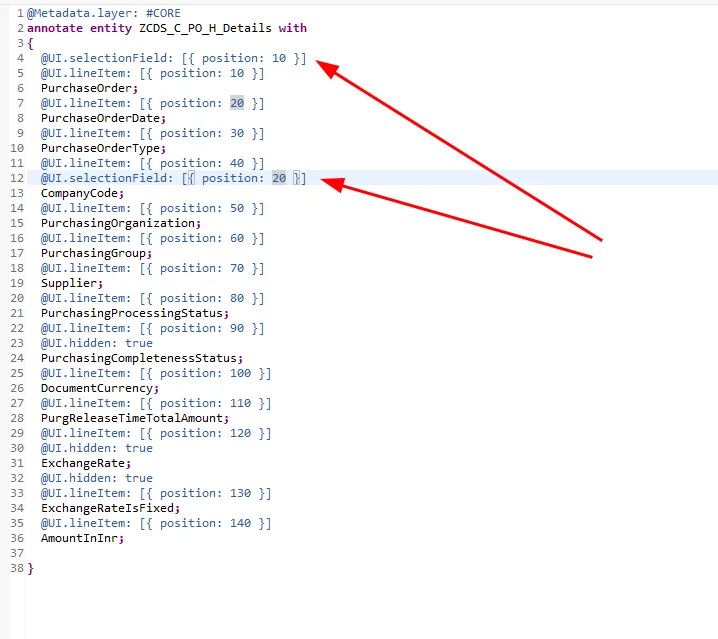
Task: Click the PurchasingGroup; field
Action: [97, 253]
